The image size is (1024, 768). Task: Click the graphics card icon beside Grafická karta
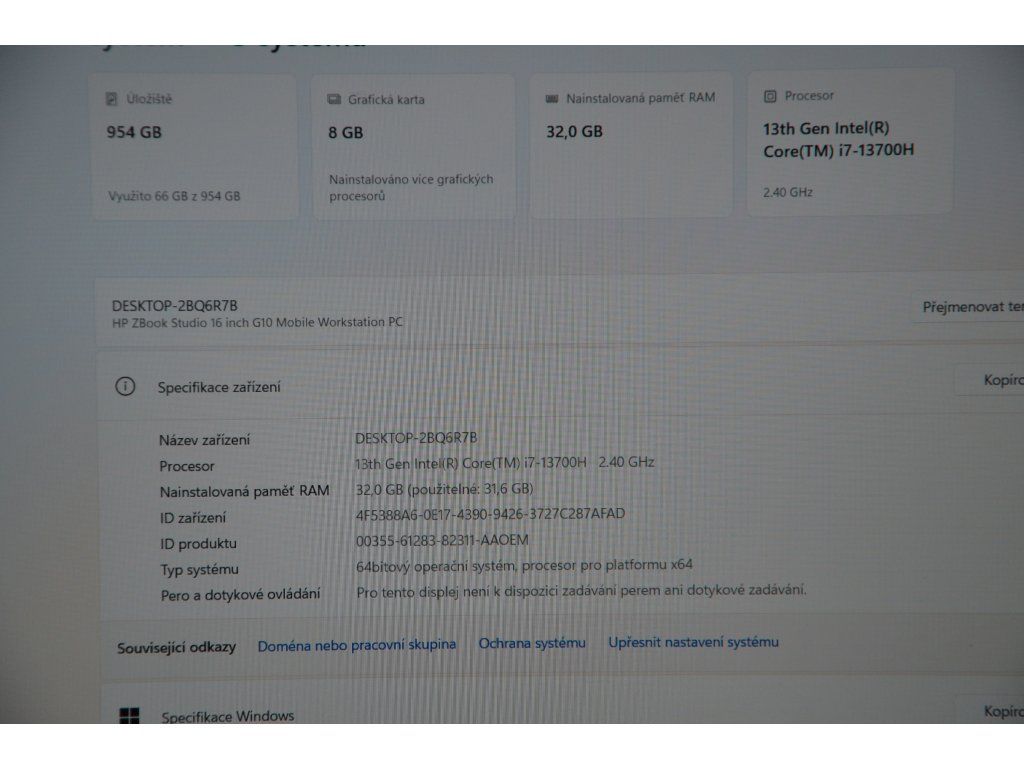(334, 99)
